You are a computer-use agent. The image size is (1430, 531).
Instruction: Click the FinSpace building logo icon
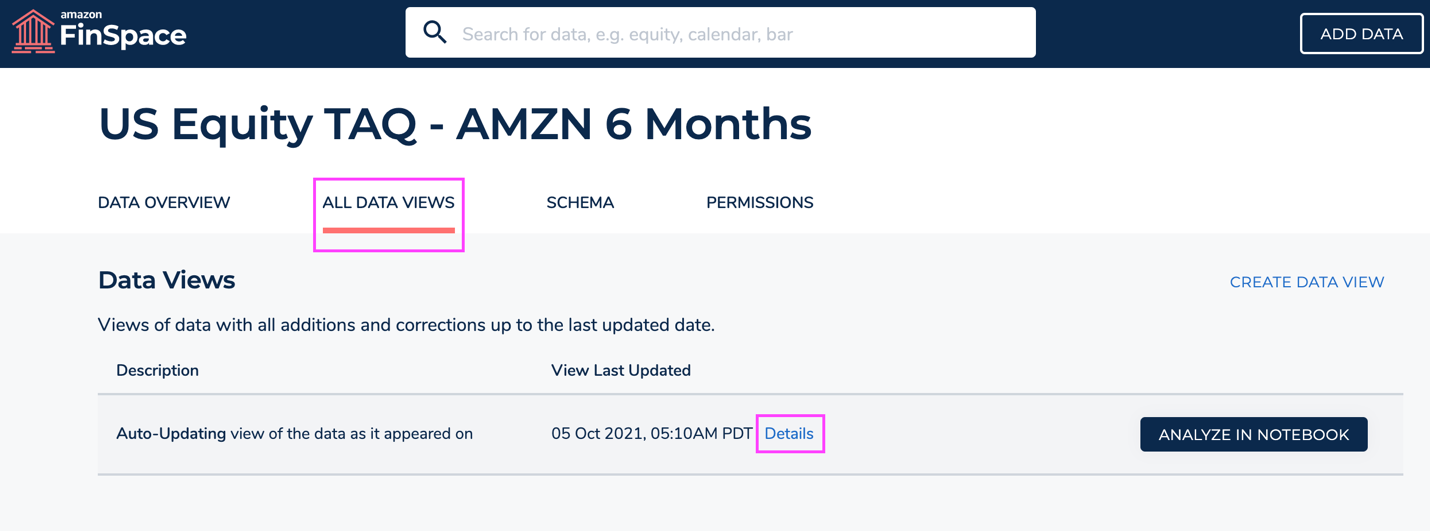(x=33, y=31)
